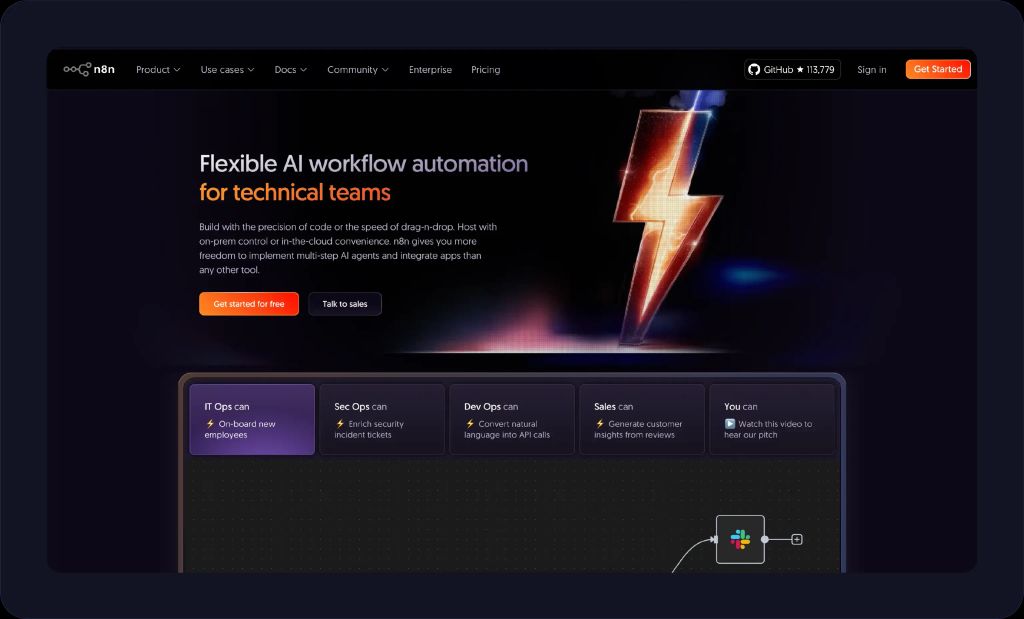This screenshot has width=1024, height=619.
Task: Open the Community dropdown menu
Action: pyautogui.click(x=357, y=70)
